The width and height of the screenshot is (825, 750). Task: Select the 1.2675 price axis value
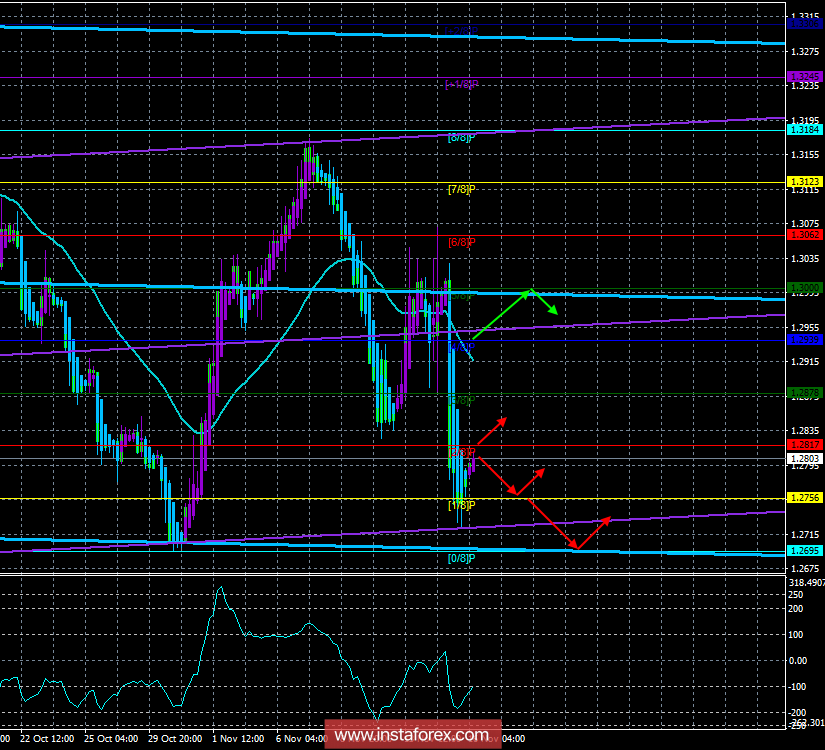tap(806, 569)
